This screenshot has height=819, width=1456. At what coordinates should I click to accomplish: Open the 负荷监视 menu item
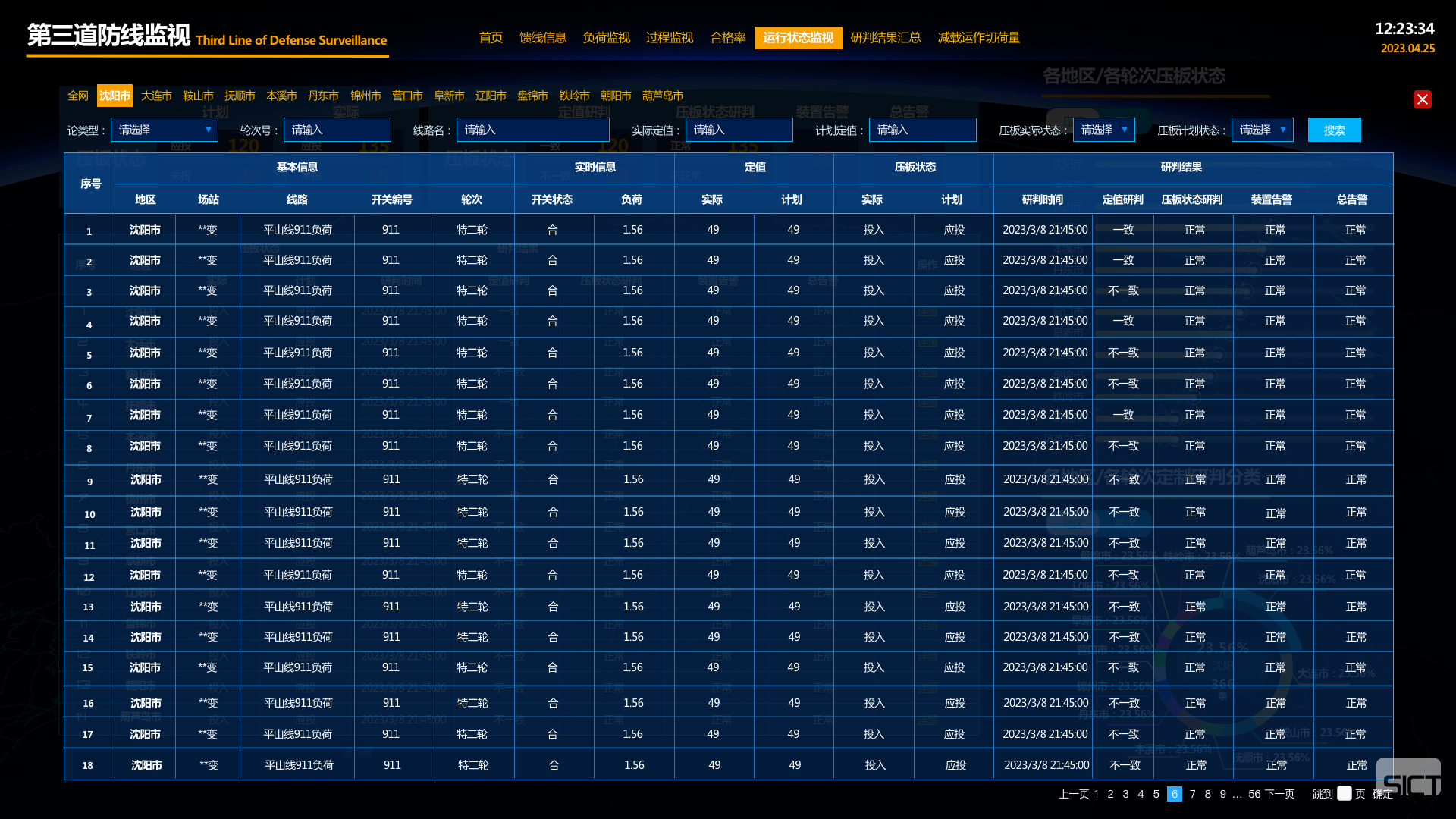606,38
